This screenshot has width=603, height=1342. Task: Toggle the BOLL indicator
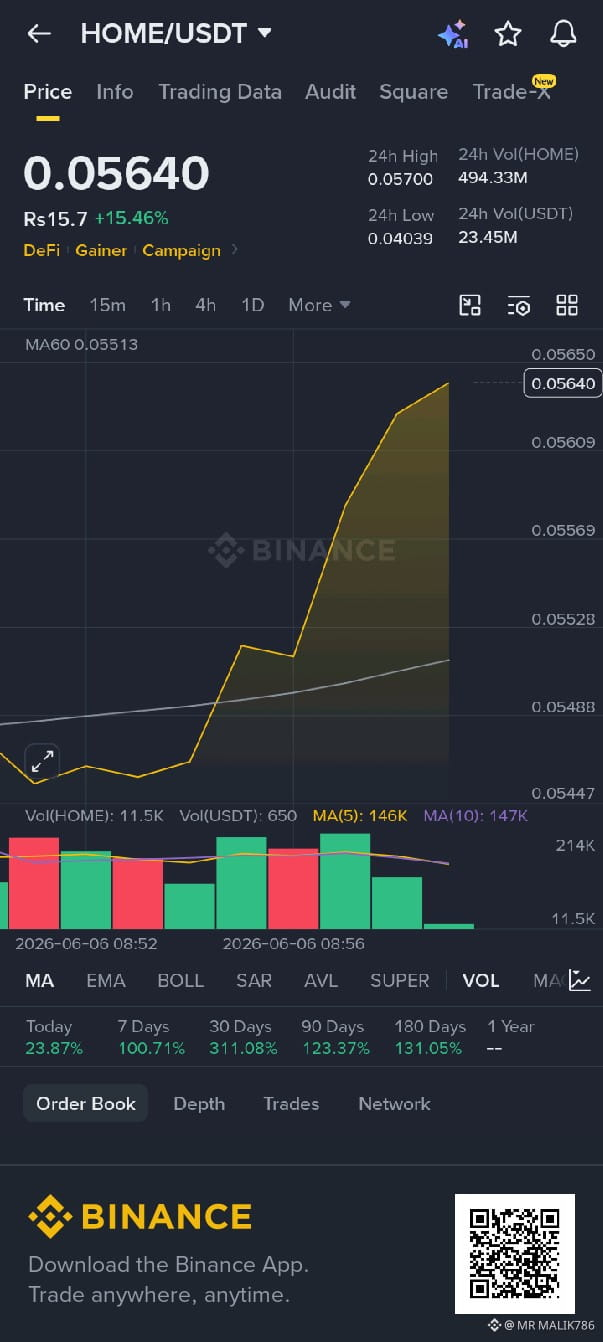pos(181,981)
